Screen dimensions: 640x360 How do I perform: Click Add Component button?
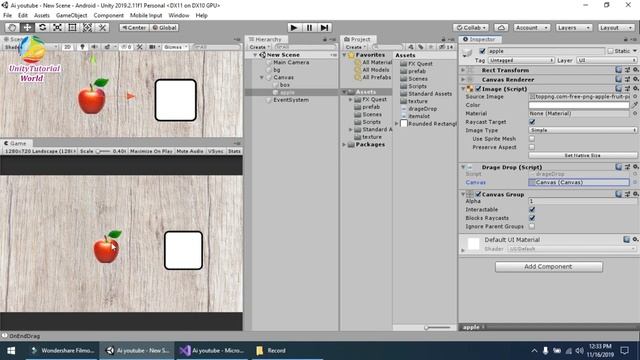(x=549, y=267)
